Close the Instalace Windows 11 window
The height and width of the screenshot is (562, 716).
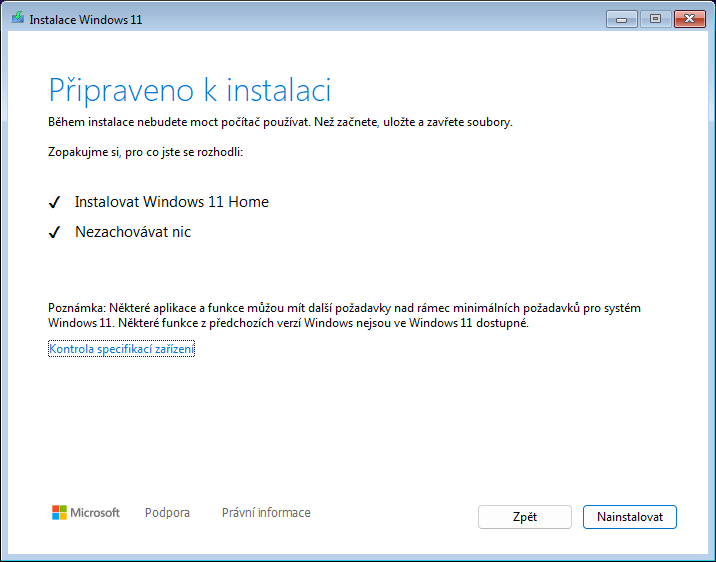coord(690,19)
